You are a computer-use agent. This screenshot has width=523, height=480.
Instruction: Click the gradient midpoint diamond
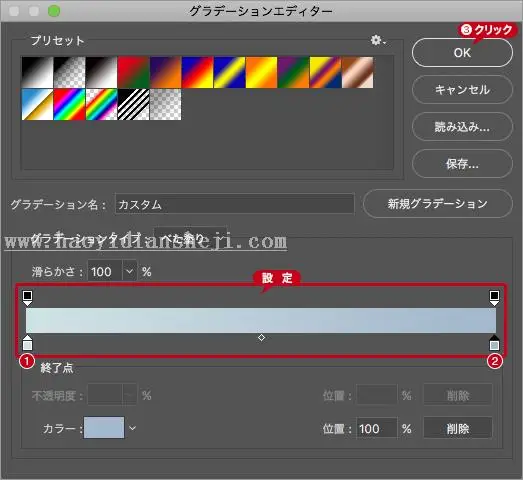click(x=262, y=338)
